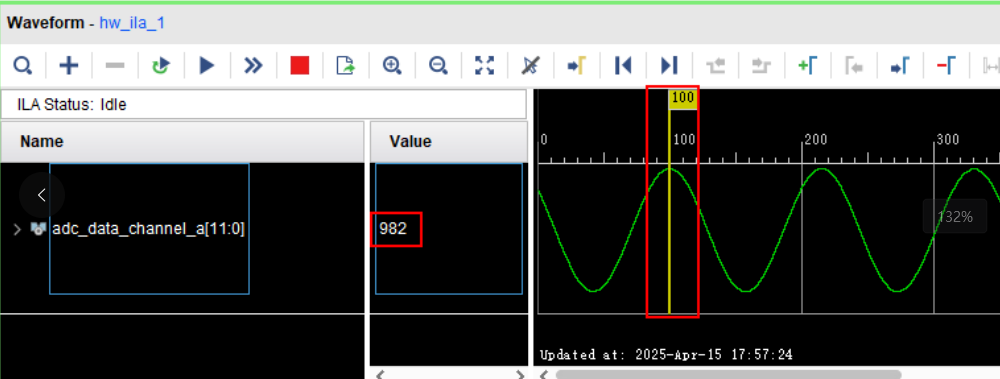Jump to the last sample with the next-edge icon
This screenshot has width=1000, height=379.
(x=669, y=65)
